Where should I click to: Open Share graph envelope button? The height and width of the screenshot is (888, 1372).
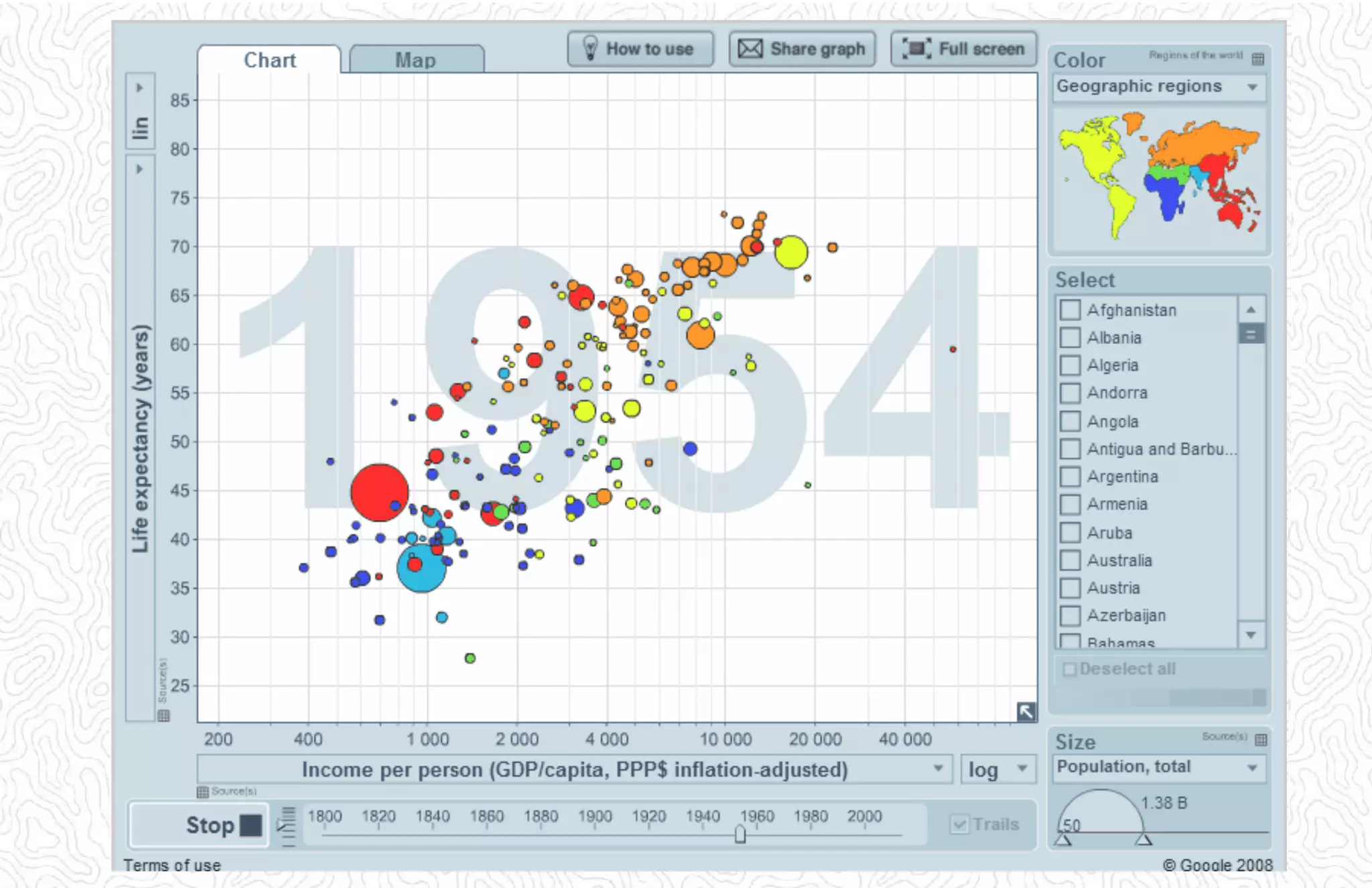802,49
